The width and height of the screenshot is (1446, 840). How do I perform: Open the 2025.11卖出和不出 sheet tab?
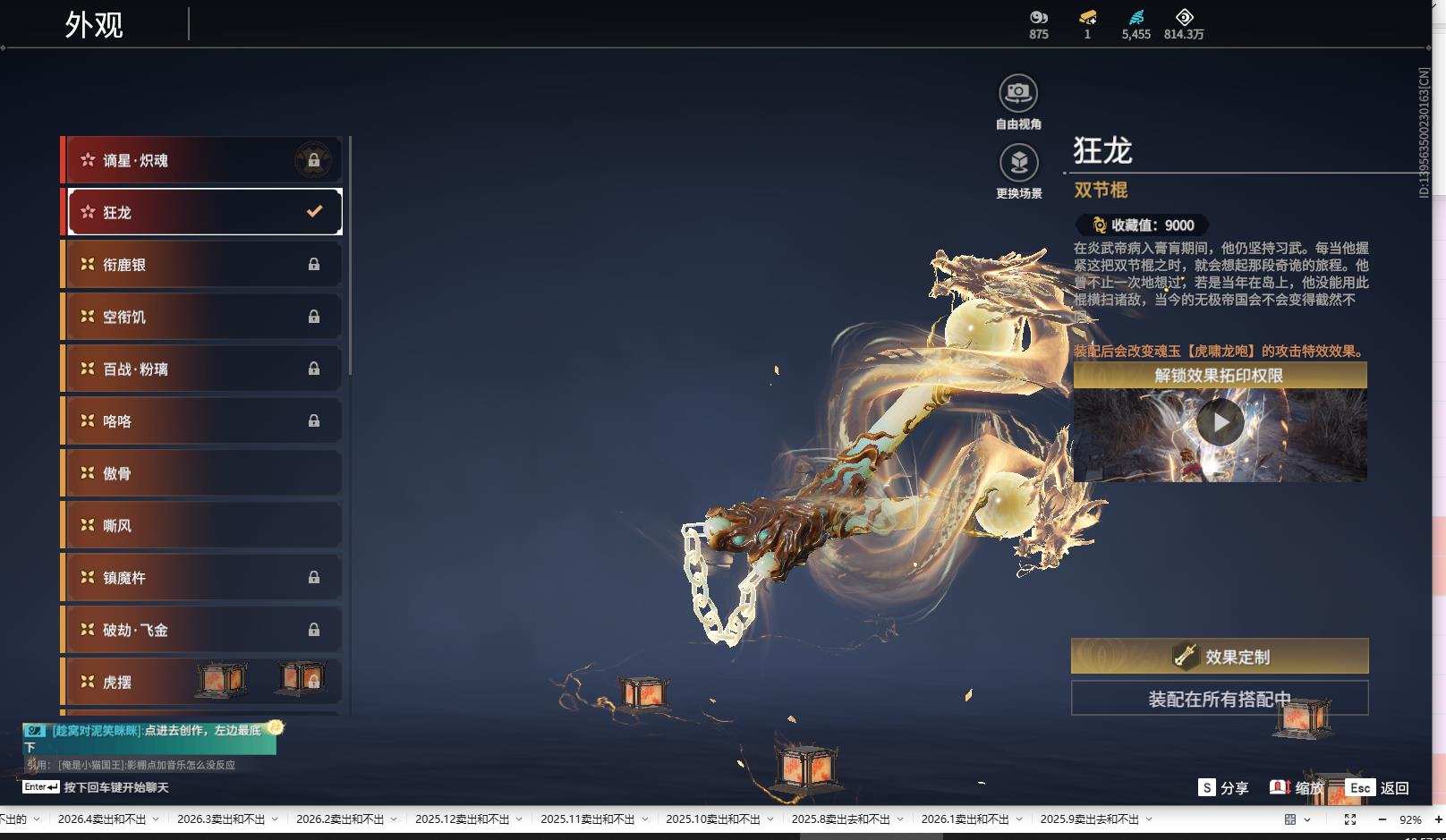click(x=587, y=819)
